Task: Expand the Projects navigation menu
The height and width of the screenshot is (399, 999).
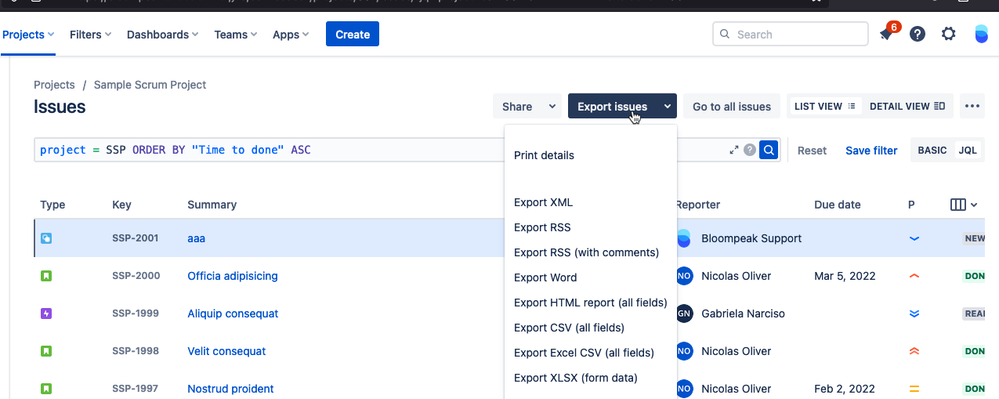Action: click(28, 34)
